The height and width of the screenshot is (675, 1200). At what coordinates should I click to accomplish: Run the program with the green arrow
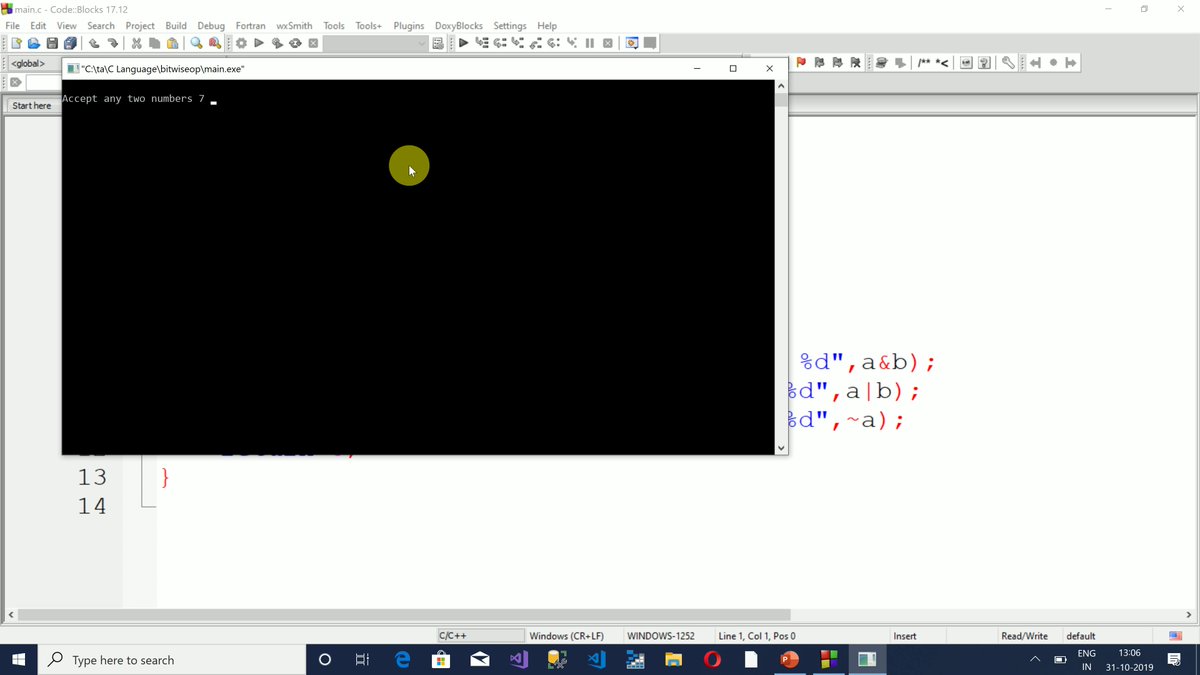pyautogui.click(x=259, y=43)
